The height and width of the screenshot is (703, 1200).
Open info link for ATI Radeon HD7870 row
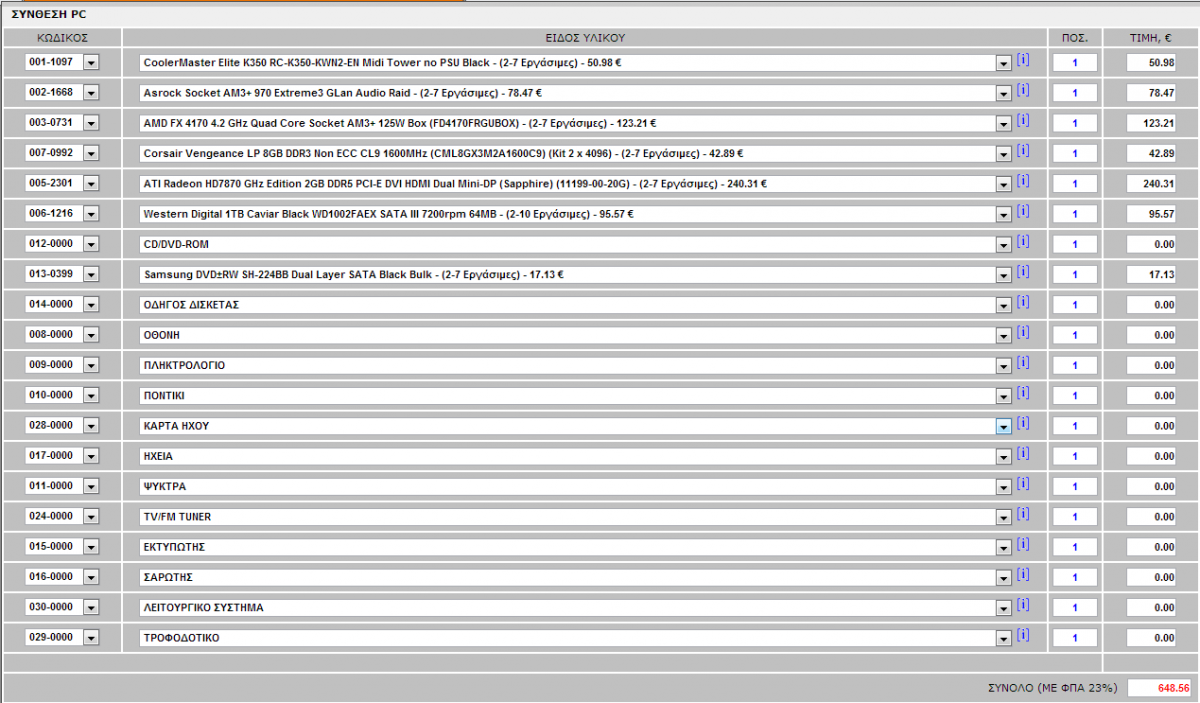click(x=1023, y=181)
